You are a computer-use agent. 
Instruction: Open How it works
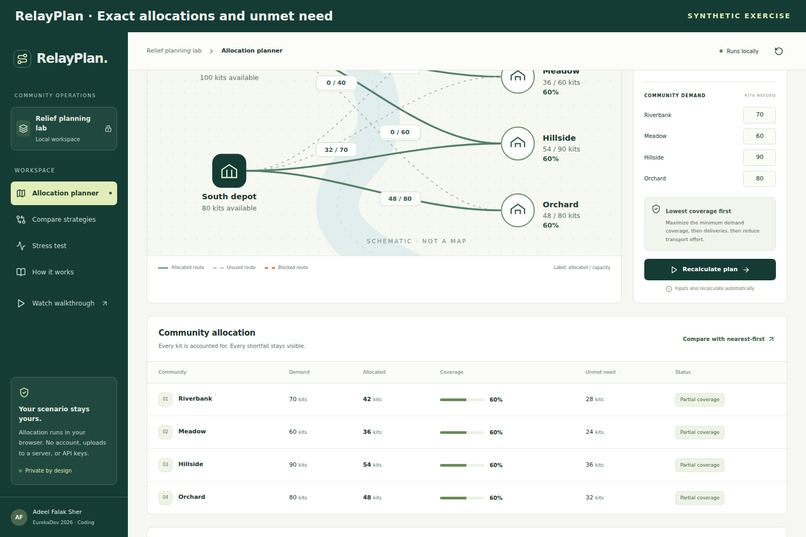[64, 272]
